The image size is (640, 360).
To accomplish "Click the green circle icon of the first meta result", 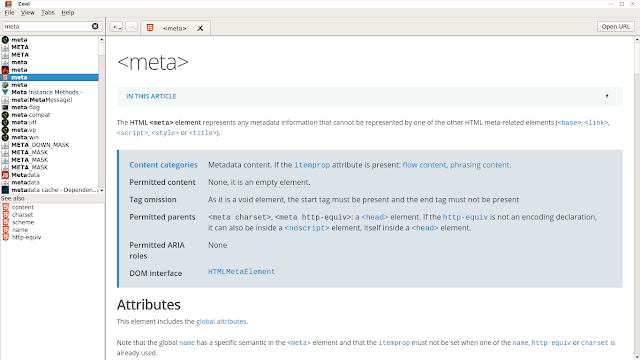I will coord(5,40).
